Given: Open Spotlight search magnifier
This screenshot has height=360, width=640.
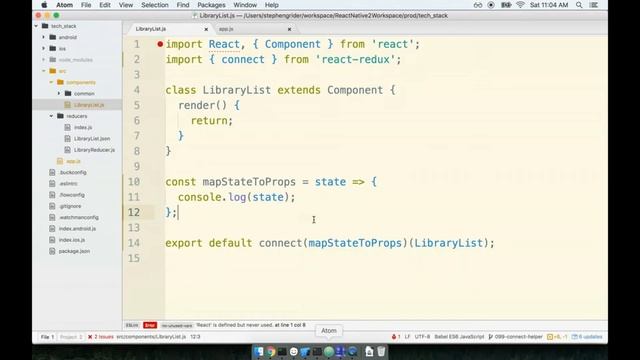Looking at the screenshot, I should (579, 5).
